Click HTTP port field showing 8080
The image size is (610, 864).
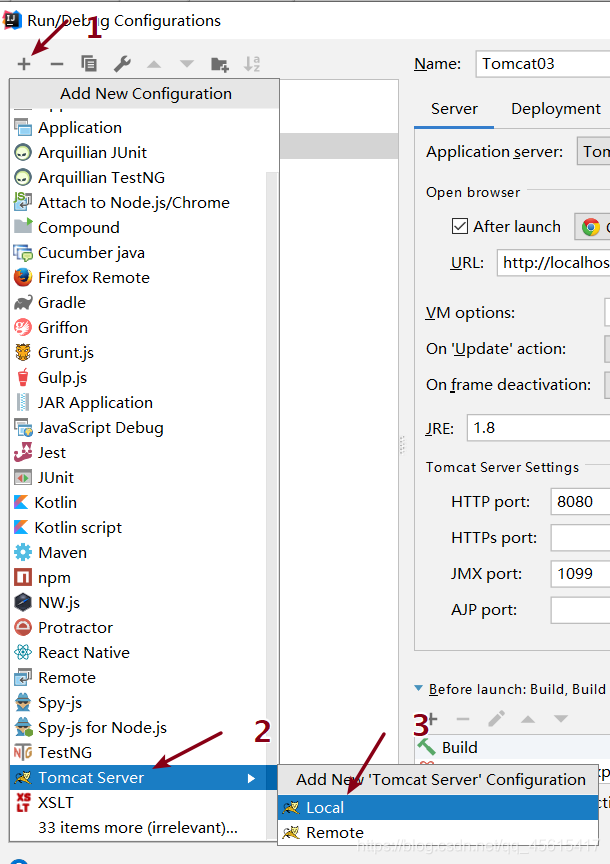(580, 501)
